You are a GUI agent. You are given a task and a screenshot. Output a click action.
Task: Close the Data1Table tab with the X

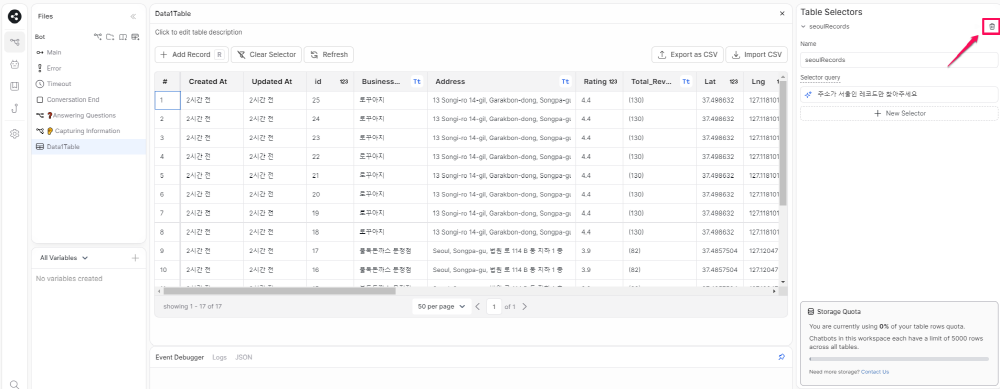coord(783,13)
